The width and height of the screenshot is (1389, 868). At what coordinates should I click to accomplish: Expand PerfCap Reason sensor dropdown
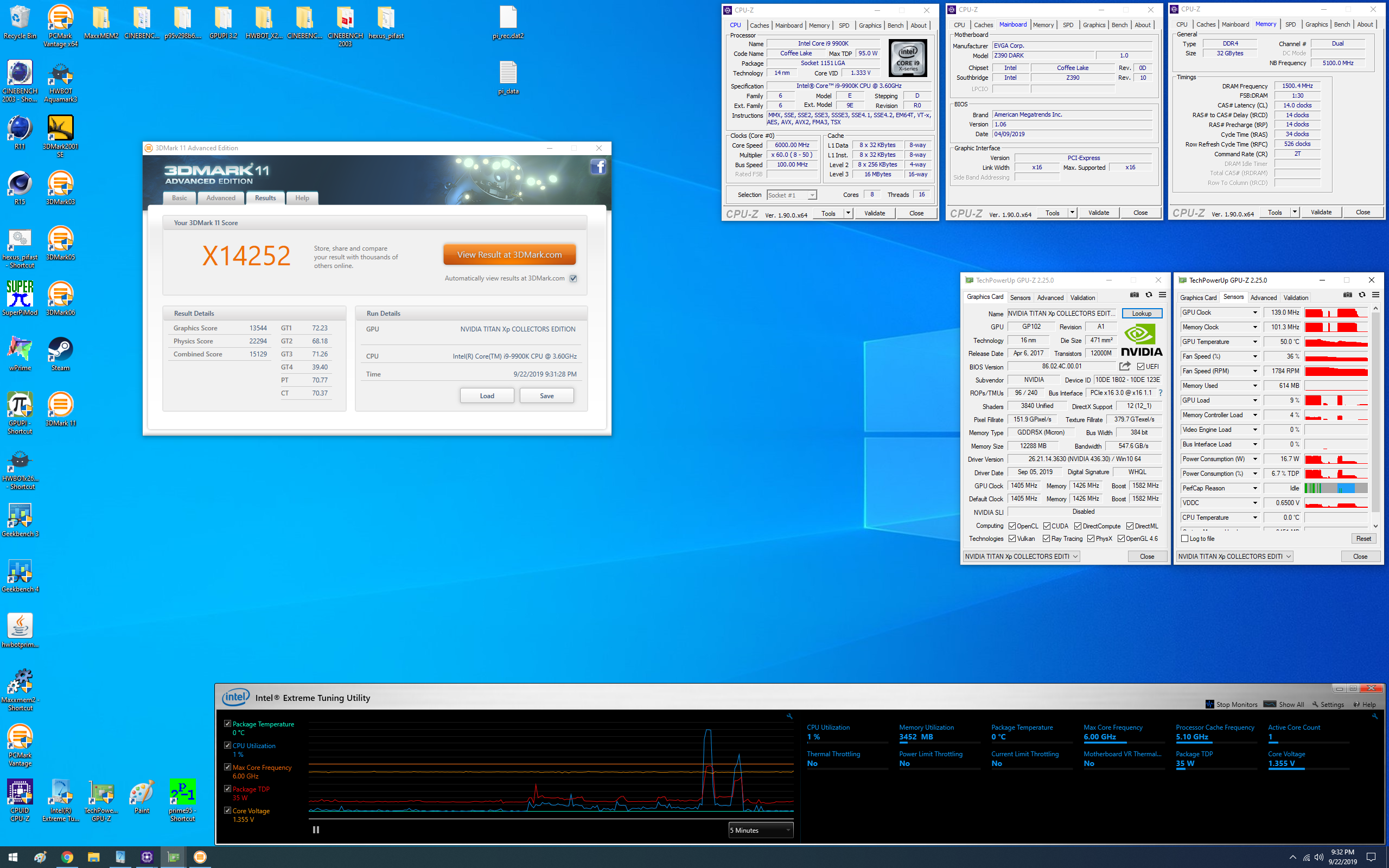tap(1254, 488)
